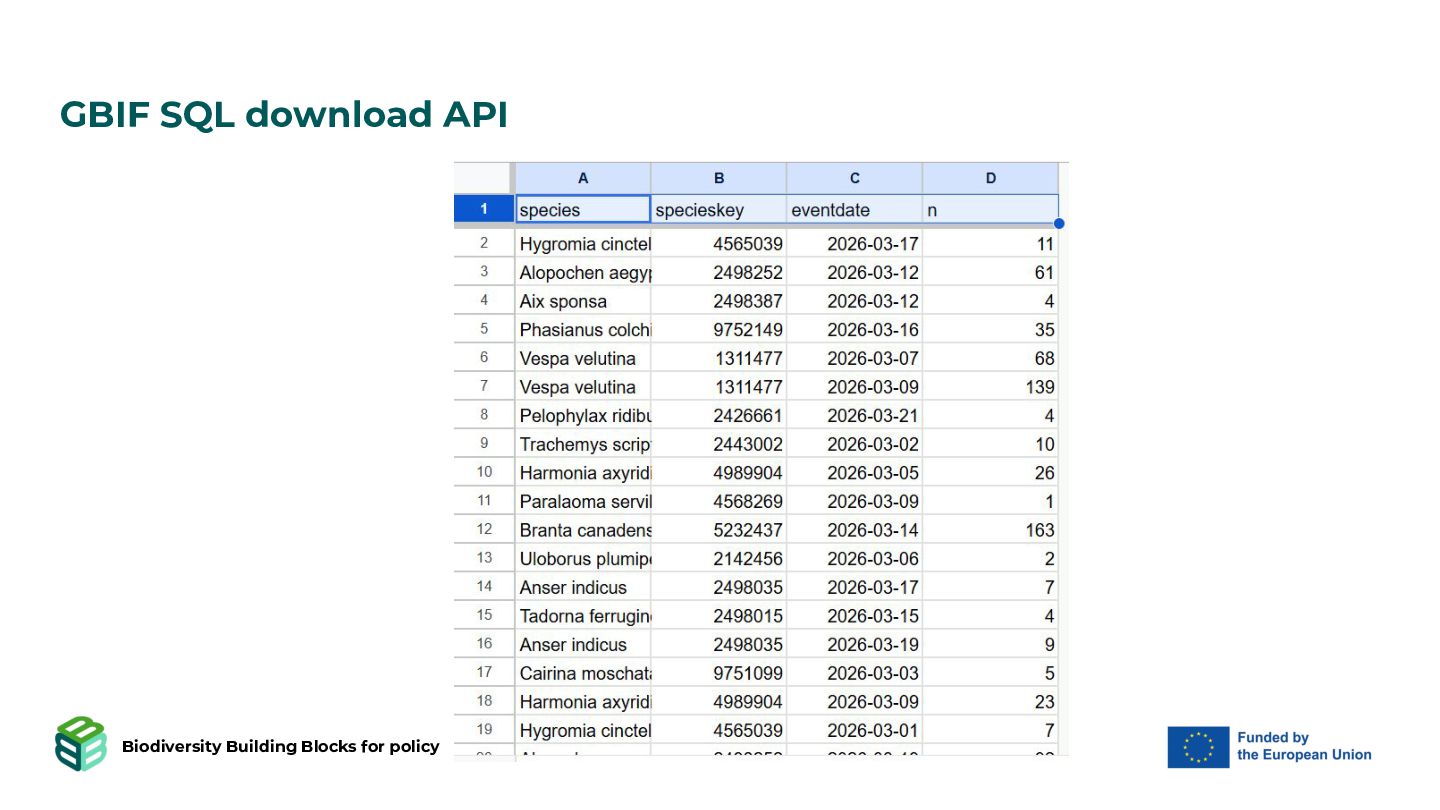Click the specieskey value 2426661

coord(719,415)
